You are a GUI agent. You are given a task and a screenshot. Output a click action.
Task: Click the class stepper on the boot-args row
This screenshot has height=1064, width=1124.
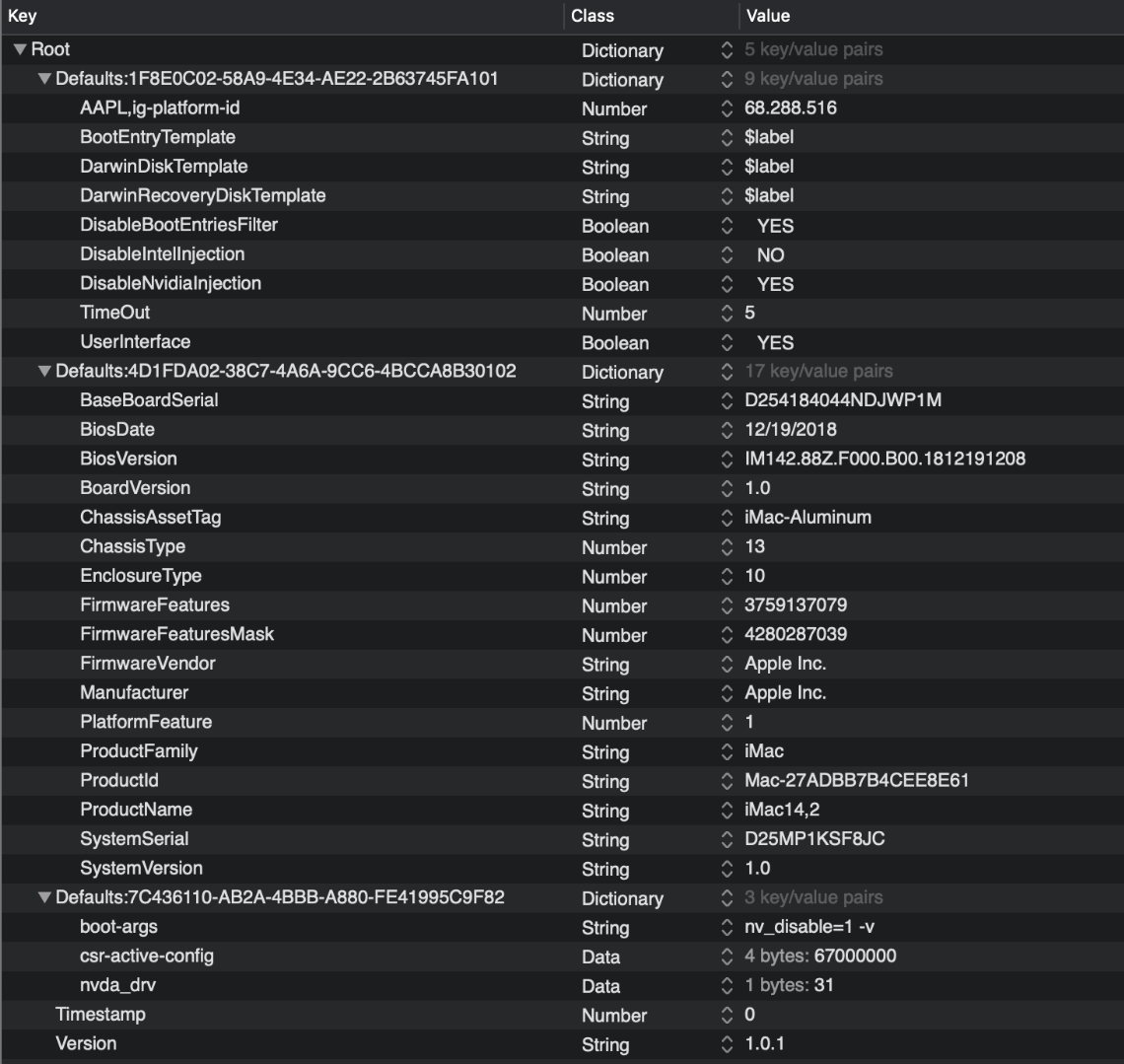(728, 928)
